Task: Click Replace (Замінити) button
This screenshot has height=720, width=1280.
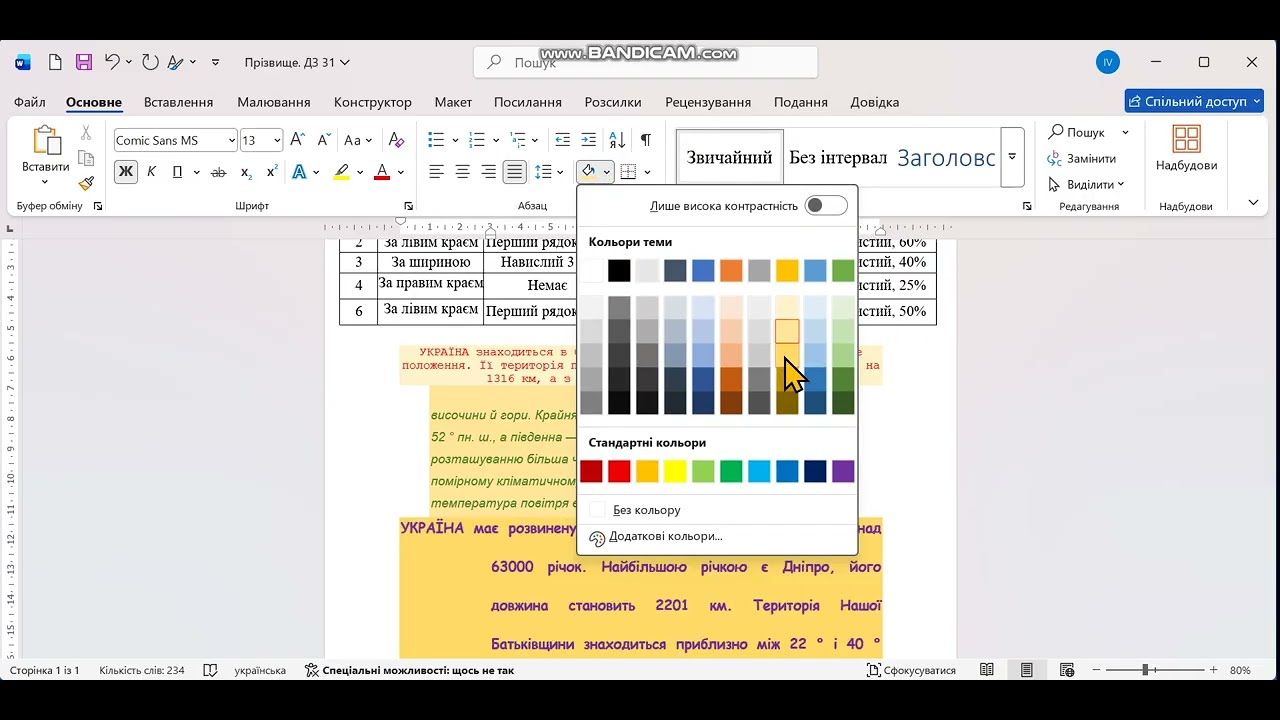Action: coord(1081,158)
